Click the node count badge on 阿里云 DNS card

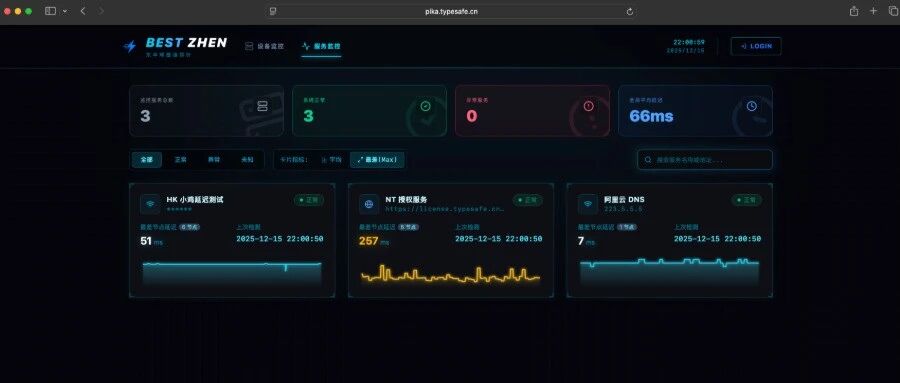click(x=627, y=227)
